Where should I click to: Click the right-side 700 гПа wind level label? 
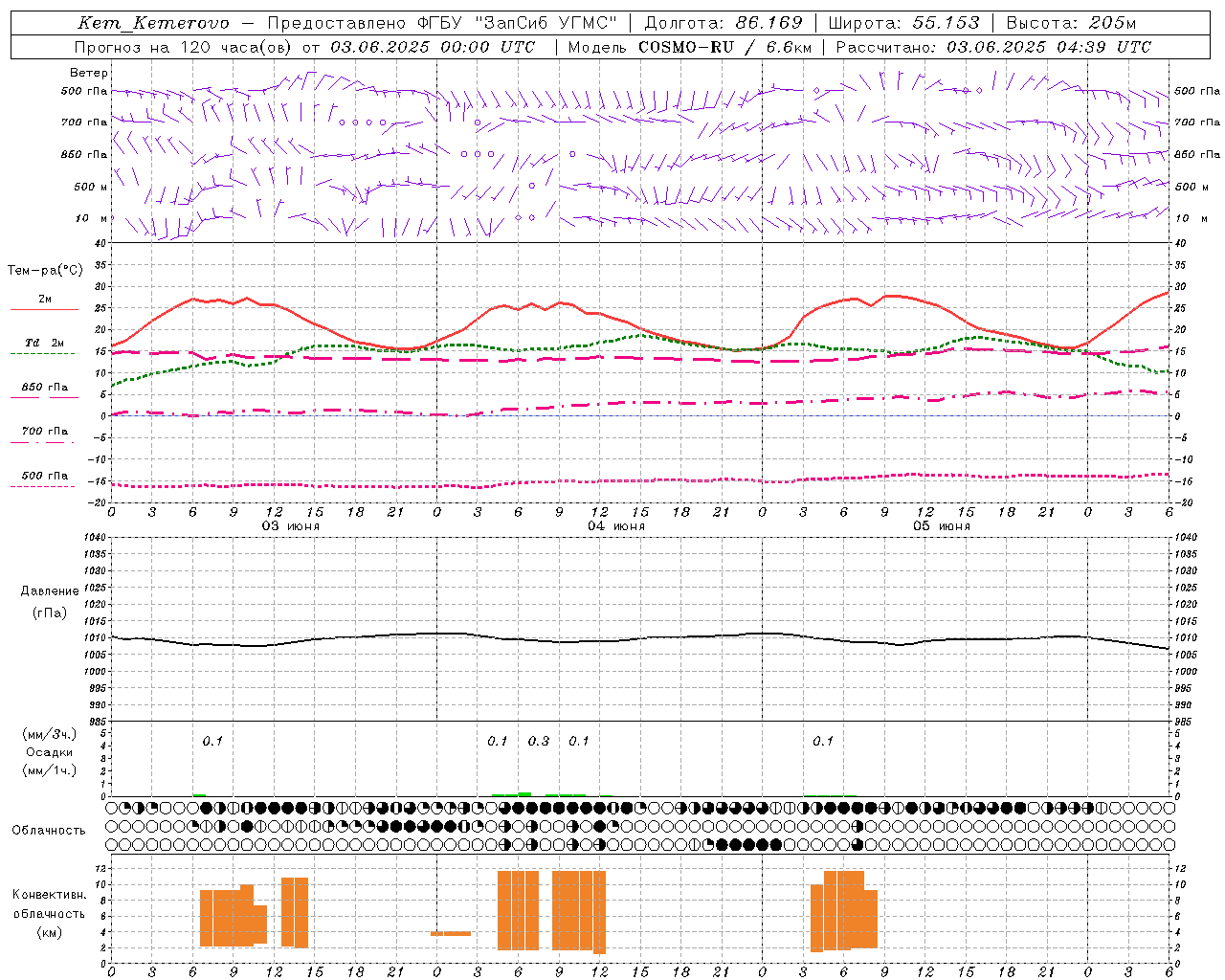click(x=1197, y=122)
